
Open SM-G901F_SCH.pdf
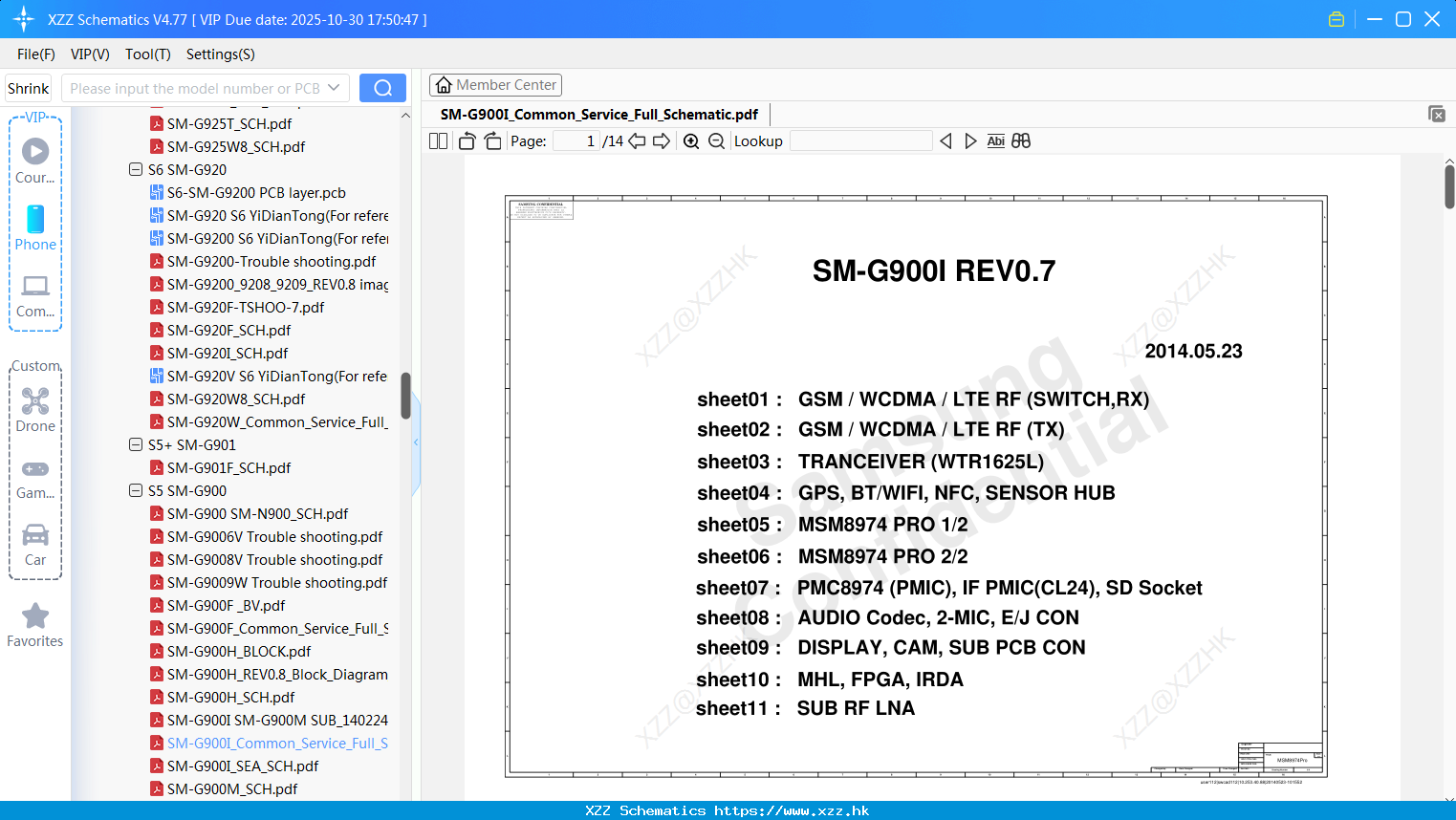(x=228, y=467)
